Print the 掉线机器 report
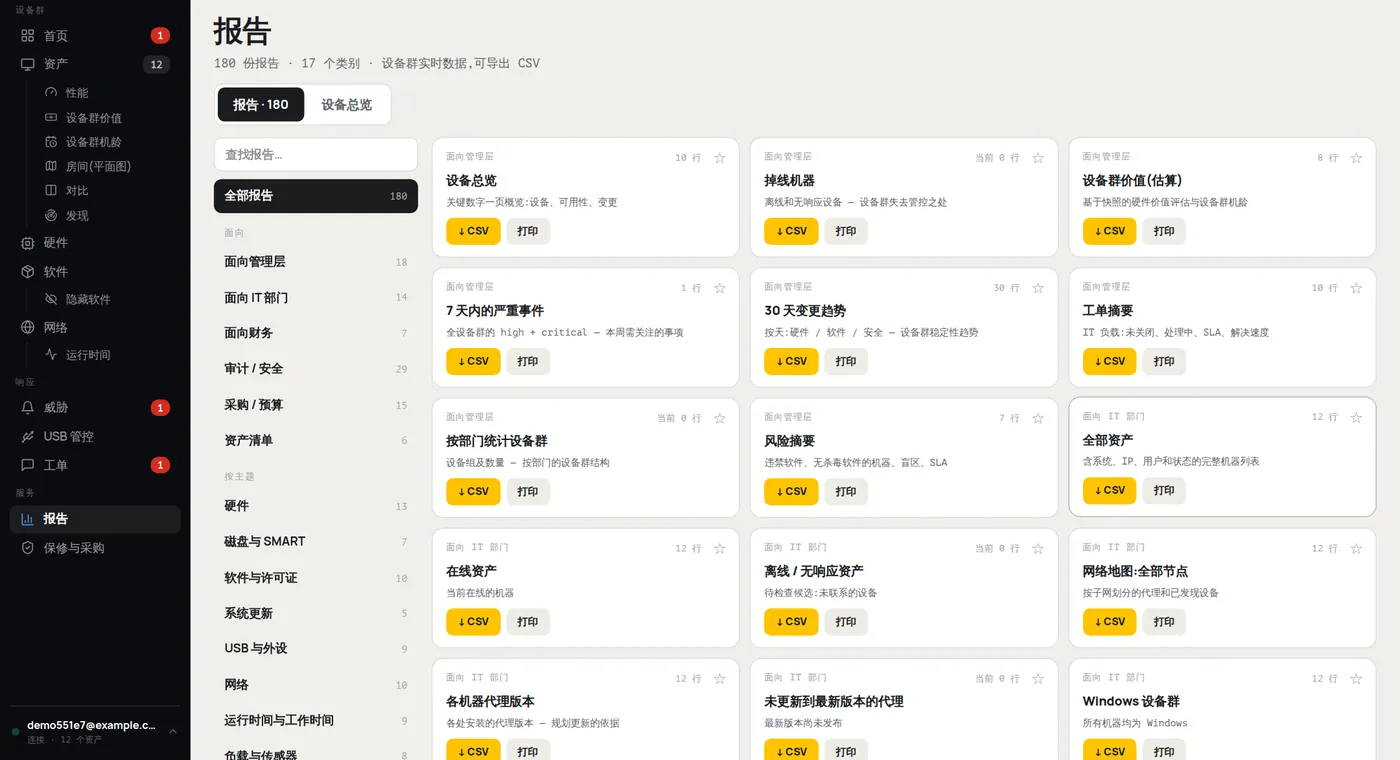The image size is (1400, 760). (x=846, y=231)
